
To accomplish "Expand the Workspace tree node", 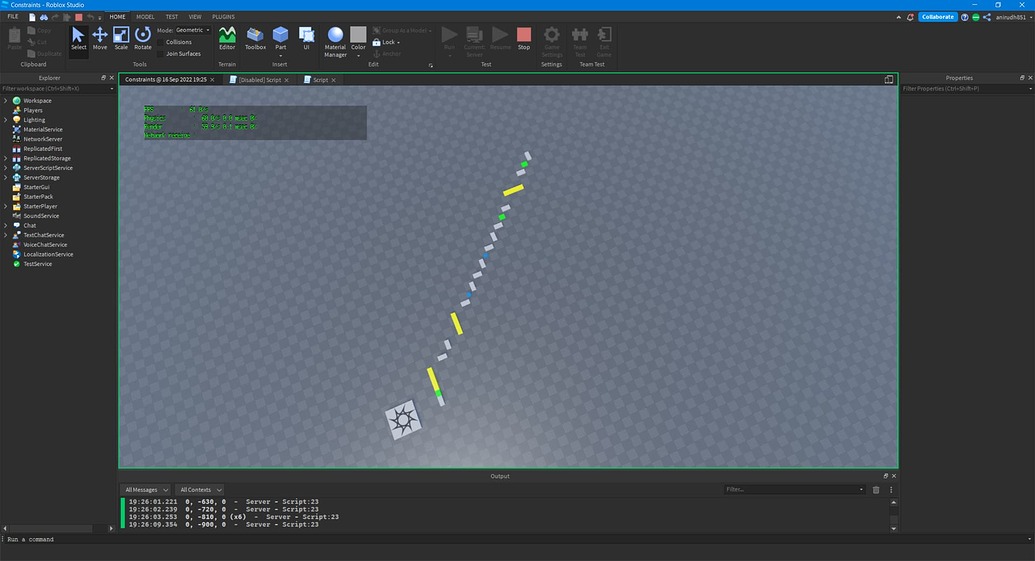I will point(6,101).
